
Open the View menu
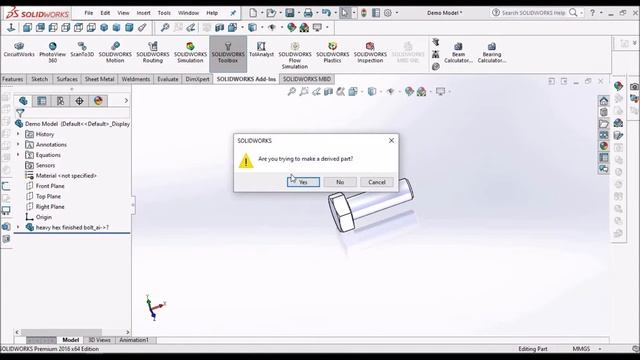click(123, 13)
